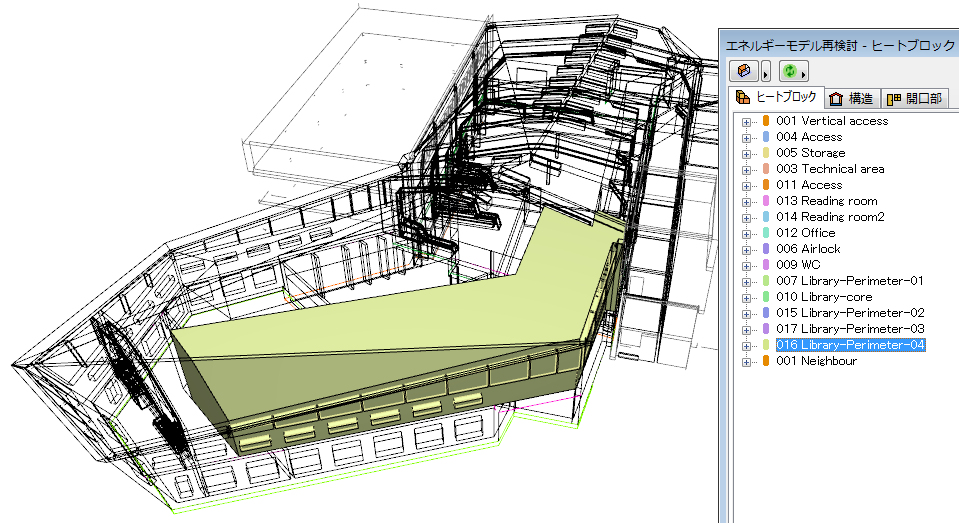Expand the 017 Library-Perimeter-03 node
Image resolution: width=959 pixels, height=523 pixels.
click(746, 330)
